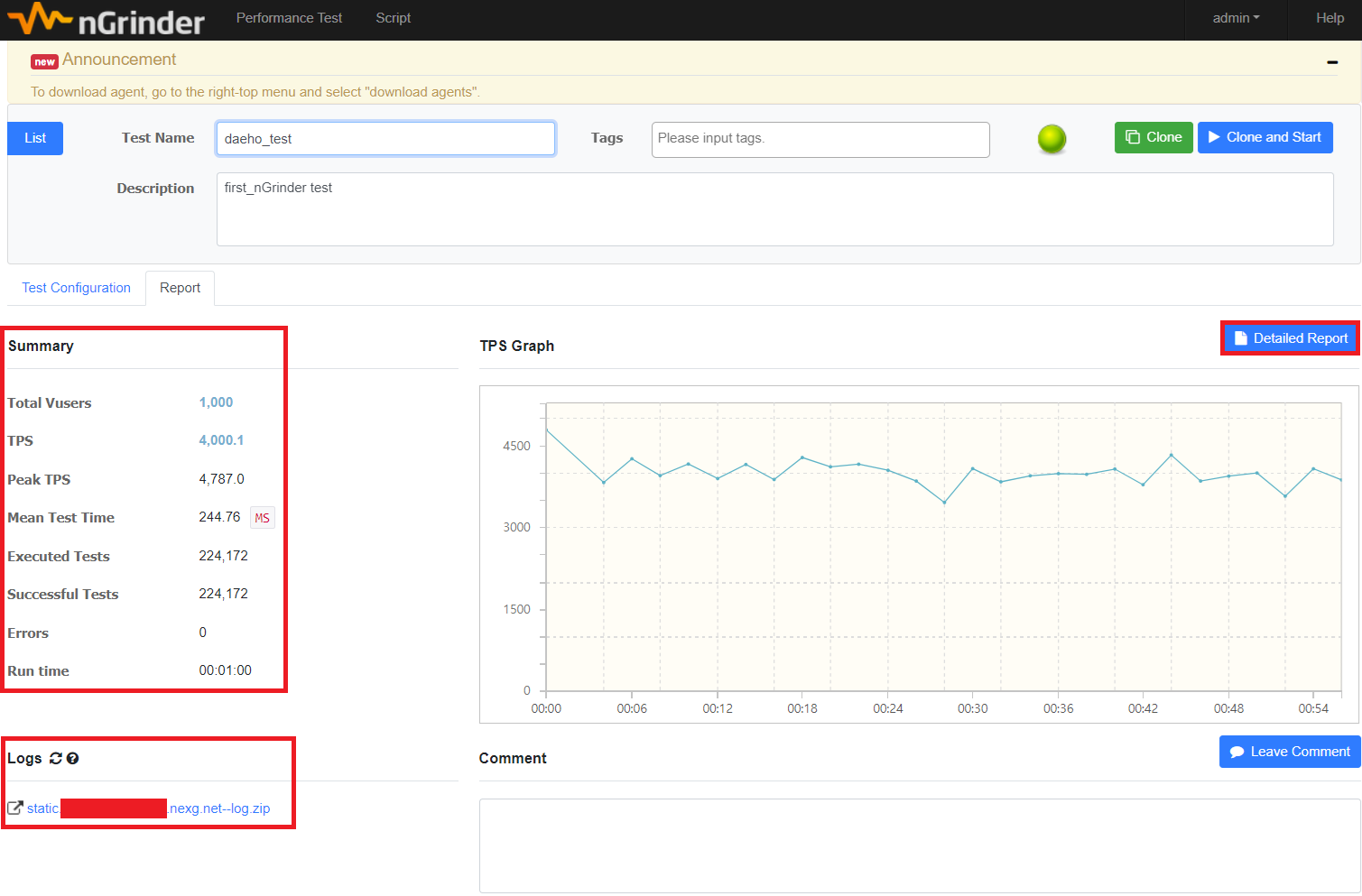Click the Errors value 0
Screen dimensions: 1362x896
(x=202, y=633)
